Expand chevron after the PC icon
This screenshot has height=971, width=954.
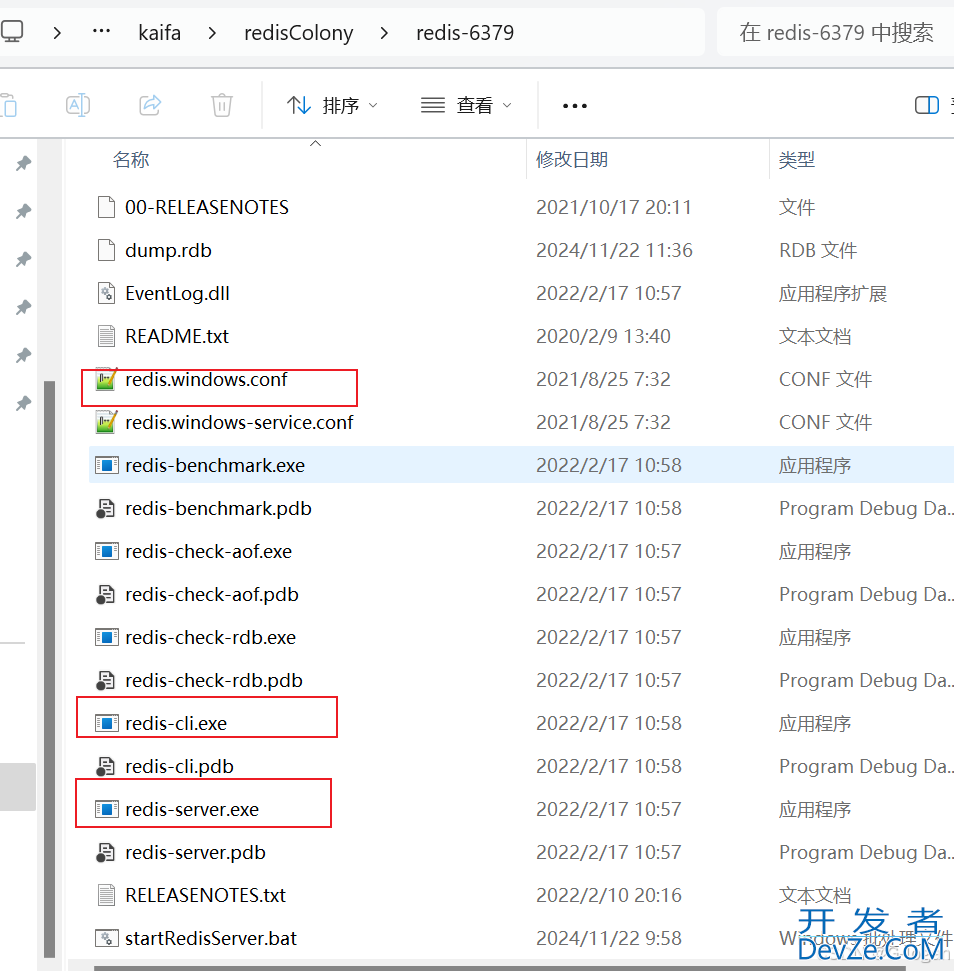pyautogui.click(x=58, y=33)
